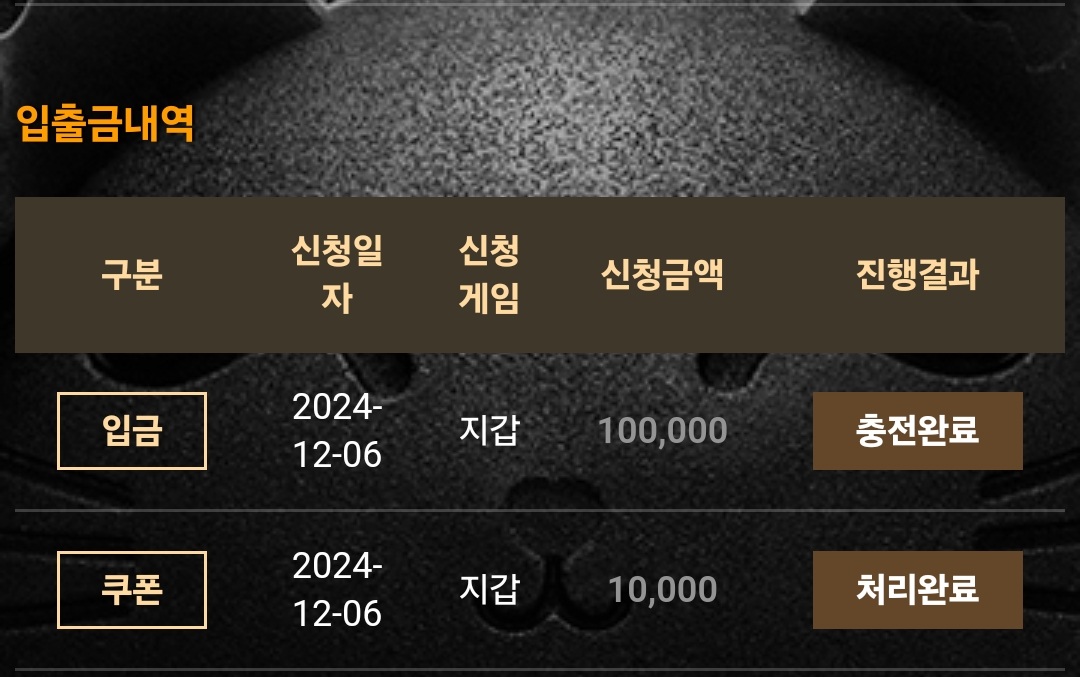
Task: Click 지갑 in the 쿠폰 row
Action: (x=489, y=590)
